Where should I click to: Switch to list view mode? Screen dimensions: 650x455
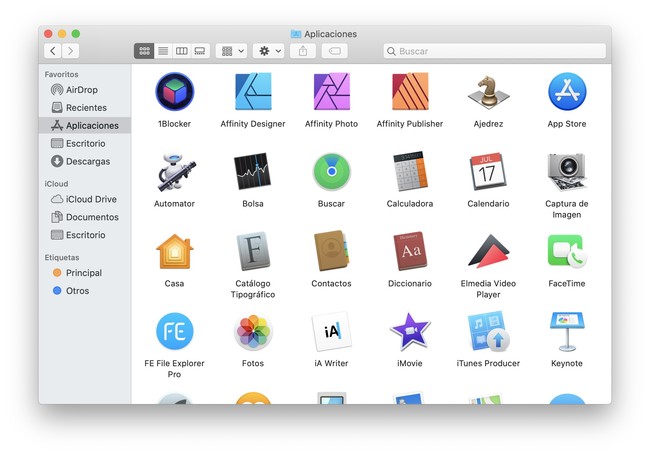click(x=163, y=51)
